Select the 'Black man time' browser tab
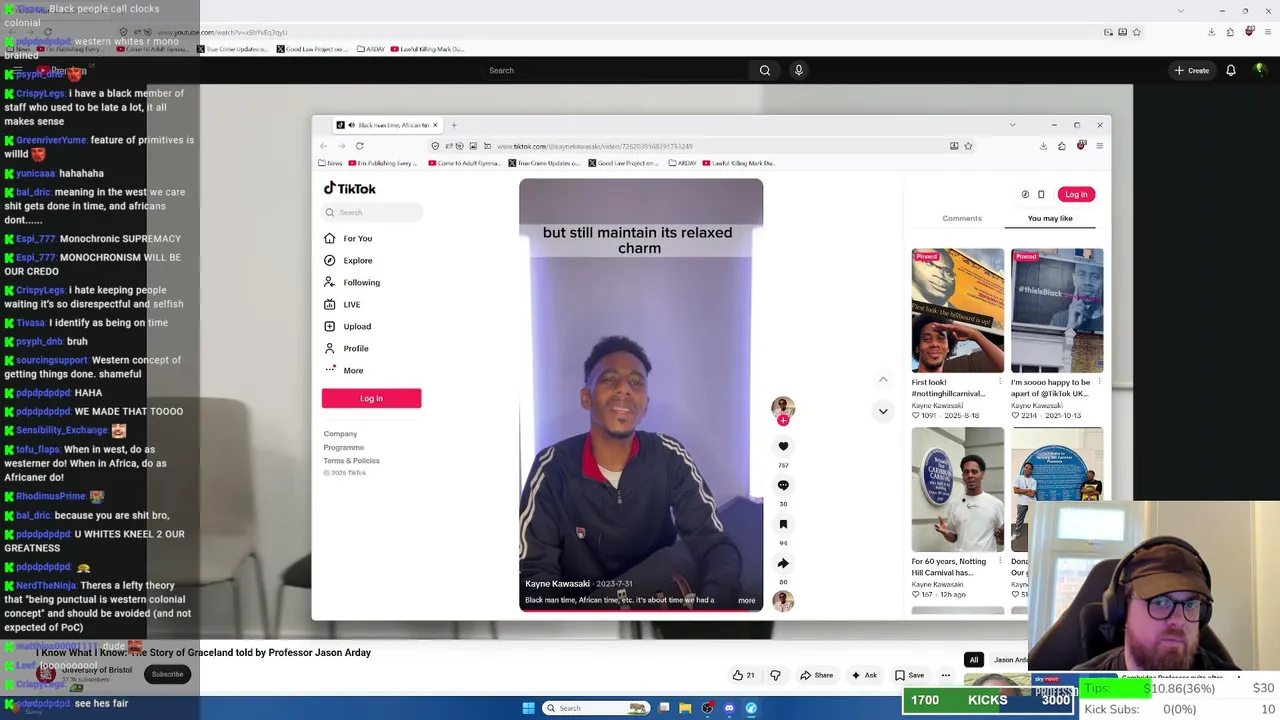The image size is (1280, 720). (386, 125)
